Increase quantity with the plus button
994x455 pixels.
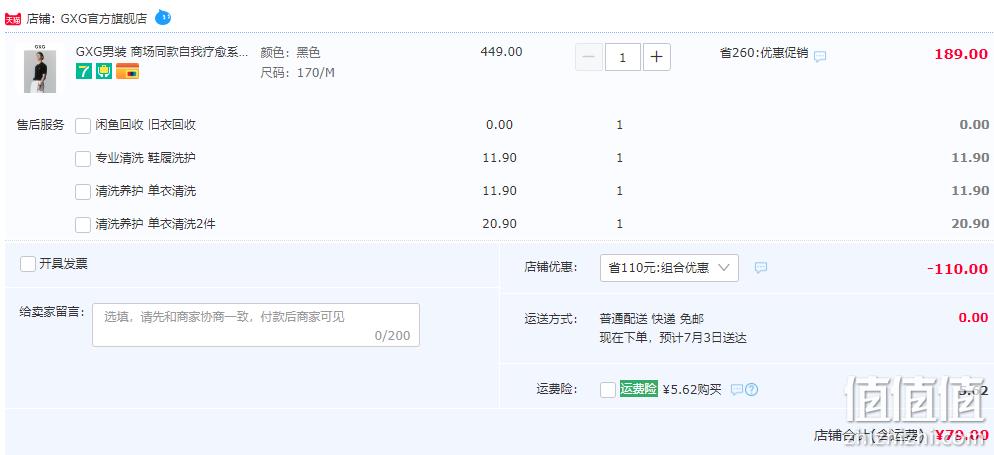pyautogui.click(x=657, y=57)
